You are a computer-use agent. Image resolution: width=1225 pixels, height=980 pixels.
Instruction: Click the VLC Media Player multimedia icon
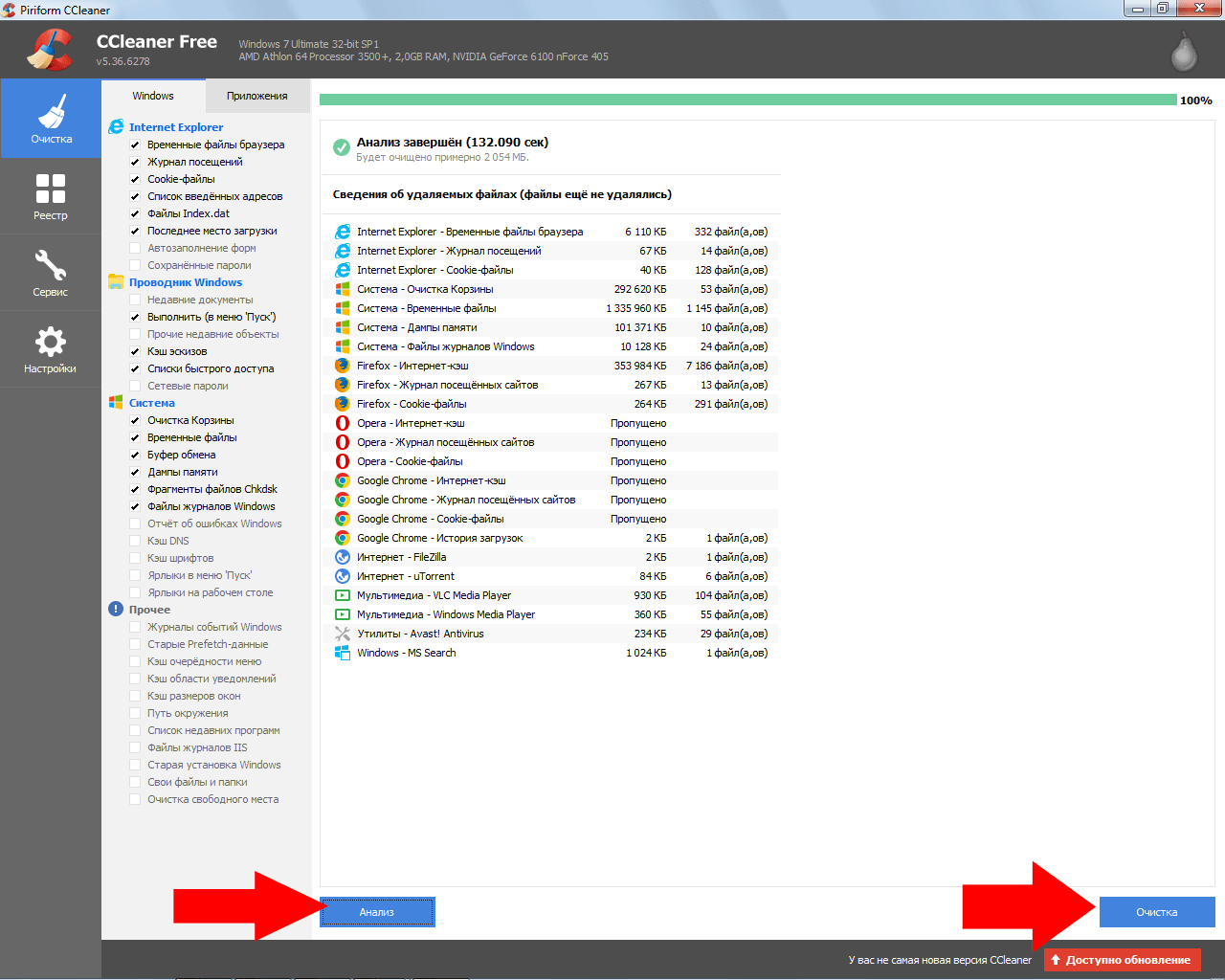pyautogui.click(x=343, y=595)
